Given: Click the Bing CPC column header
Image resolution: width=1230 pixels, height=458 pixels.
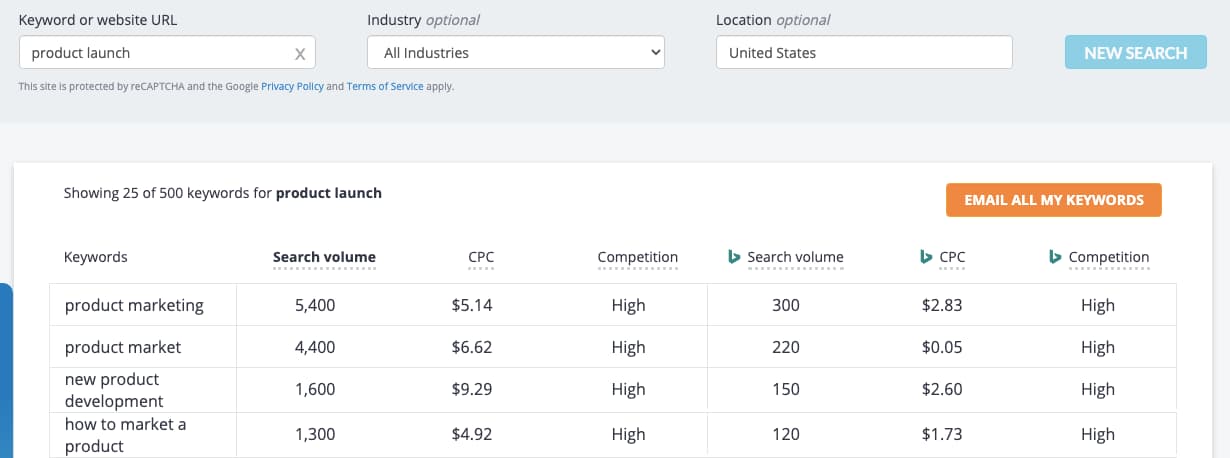Looking at the screenshot, I should click(x=953, y=257).
